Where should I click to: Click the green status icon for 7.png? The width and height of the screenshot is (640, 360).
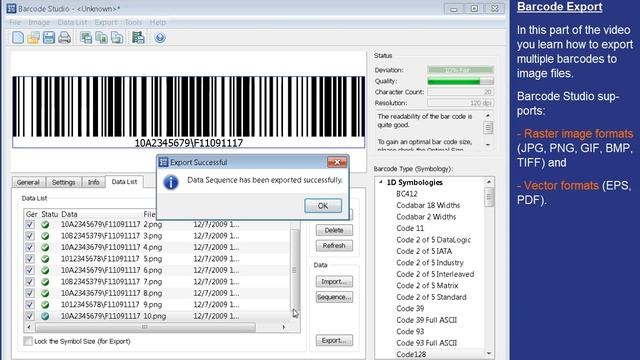pos(45,282)
